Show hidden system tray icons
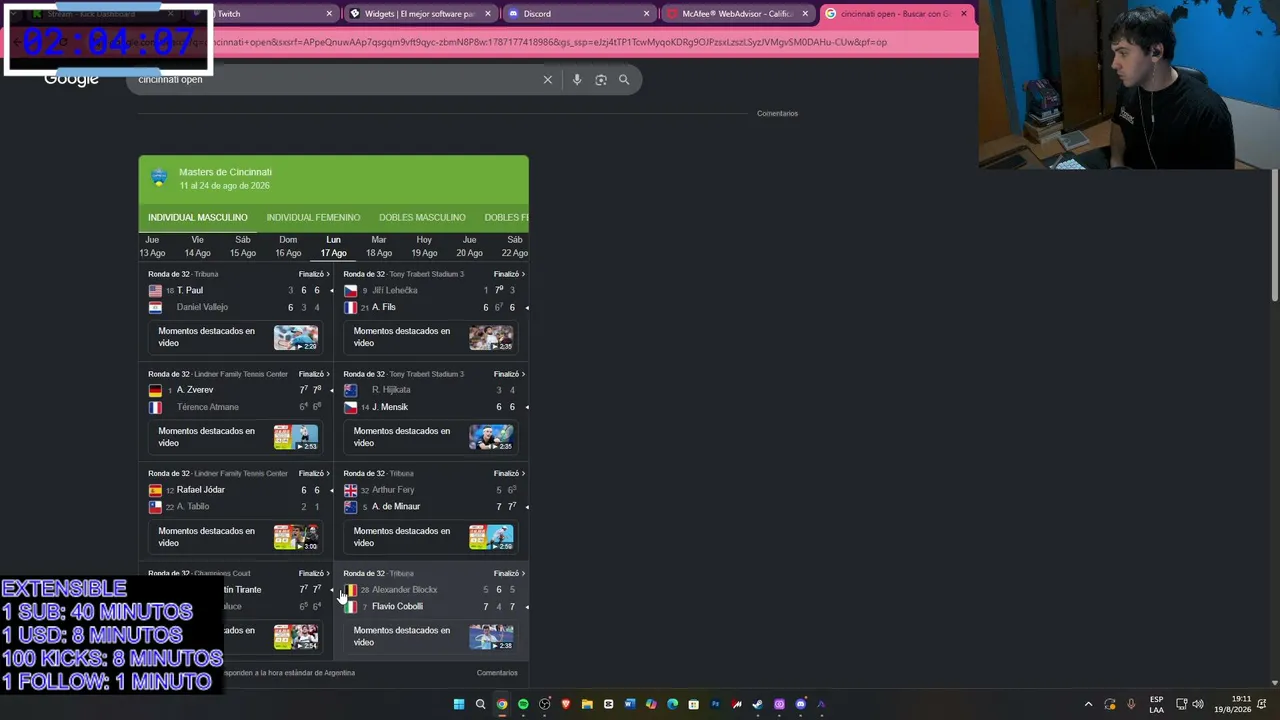This screenshot has height=720, width=1280. [x=1089, y=704]
